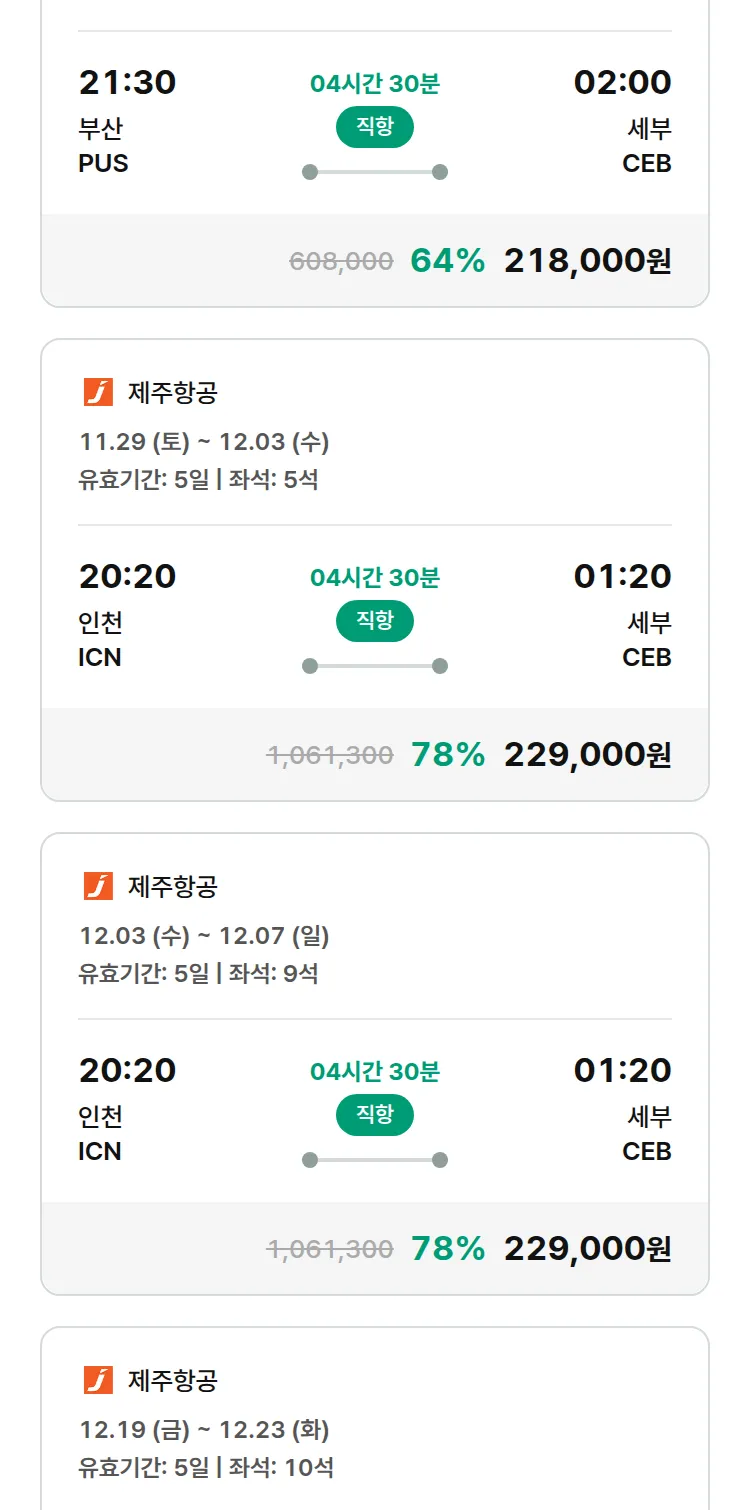750x1510 pixels.
Task: Tap 직항 badge on Busan flight
Action: [374, 127]
